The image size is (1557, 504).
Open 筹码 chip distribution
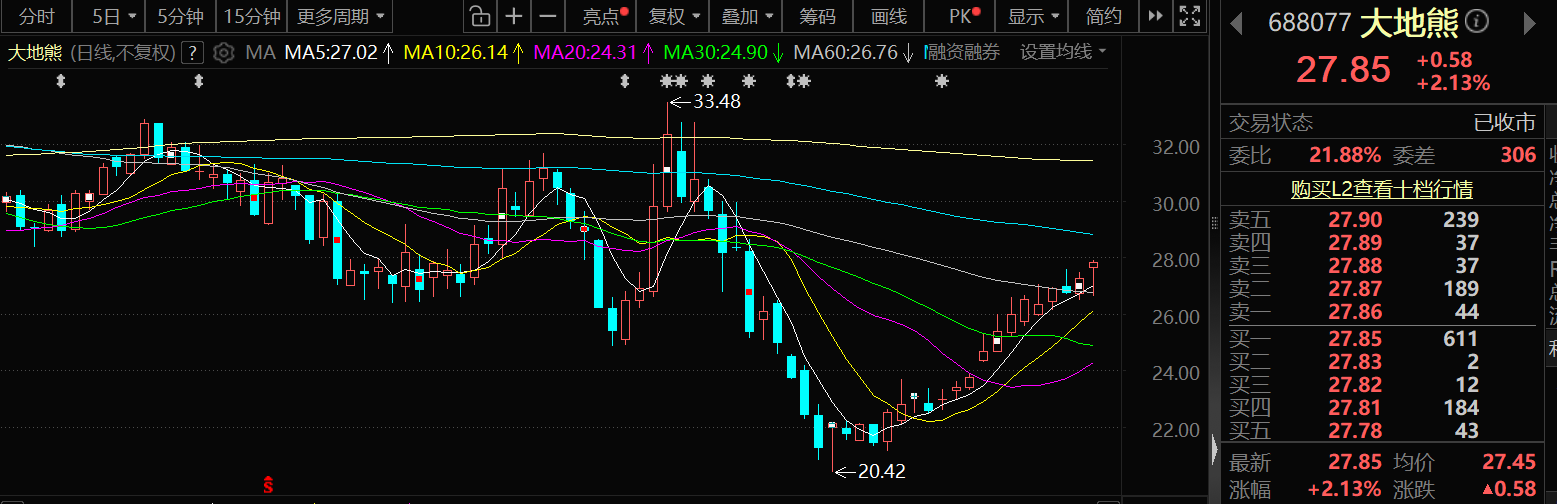(818, 16)
